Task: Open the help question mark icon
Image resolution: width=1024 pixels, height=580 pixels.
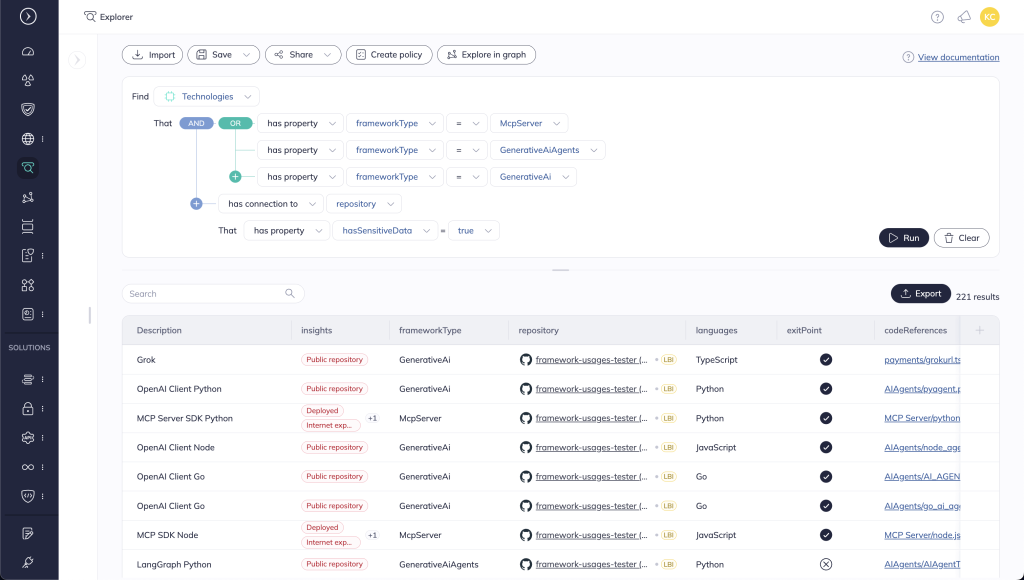Action: (x=937, y=17)
